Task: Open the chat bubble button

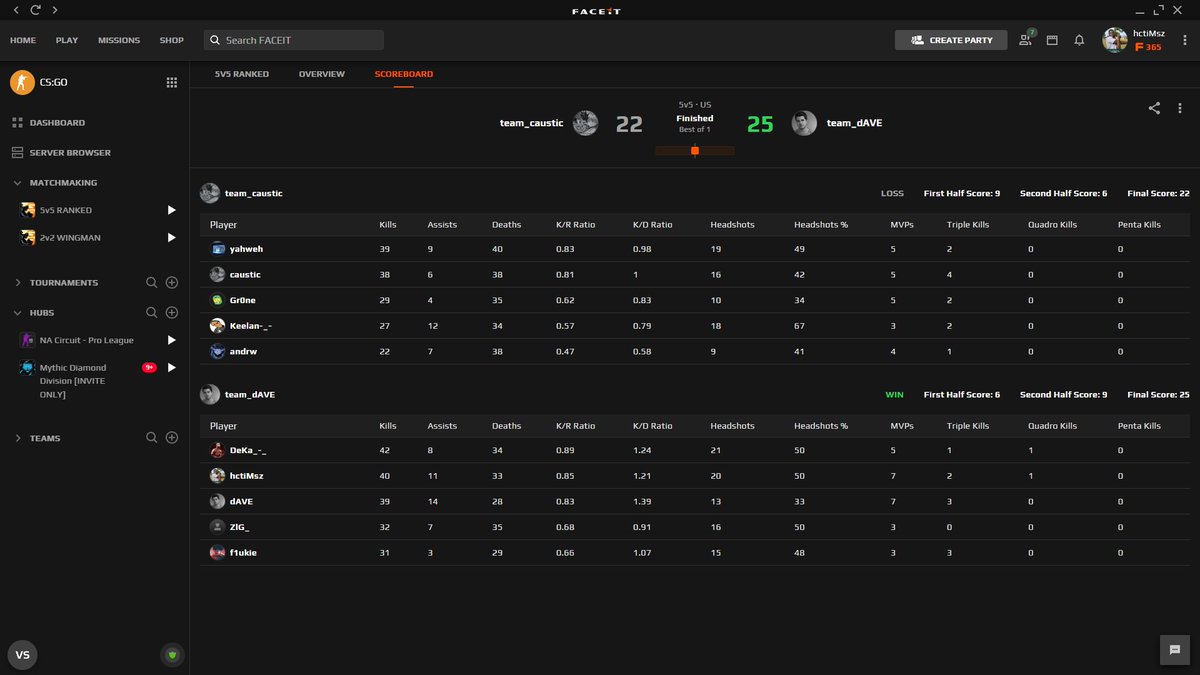Action: pyautogui.click(x=1175, y=649)
